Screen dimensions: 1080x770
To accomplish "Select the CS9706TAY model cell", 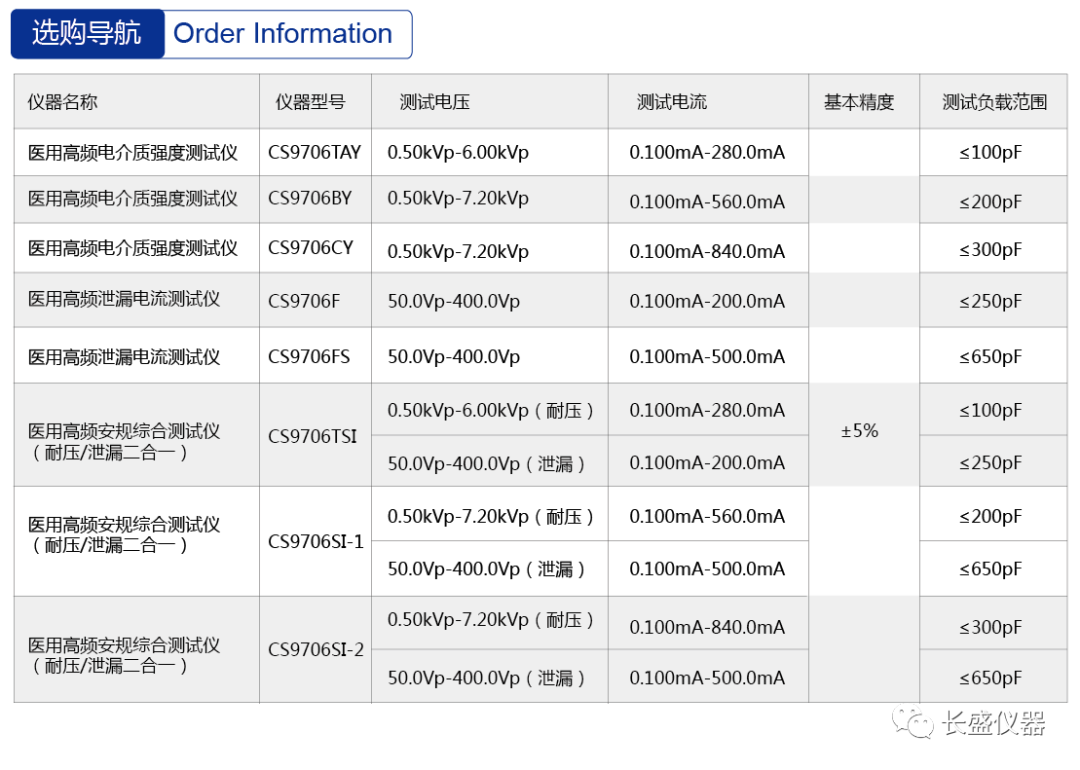I will (x=314, y=153).
